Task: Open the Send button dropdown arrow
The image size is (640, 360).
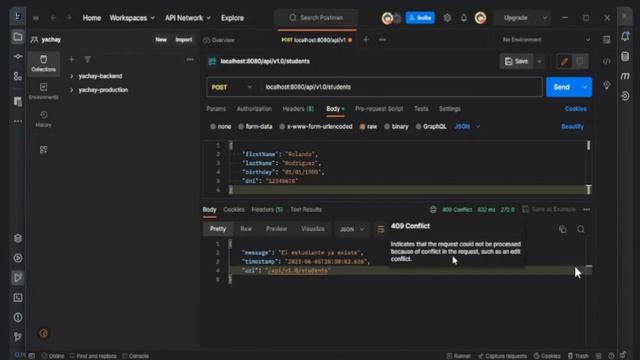Action: click(x=584, y=87)
